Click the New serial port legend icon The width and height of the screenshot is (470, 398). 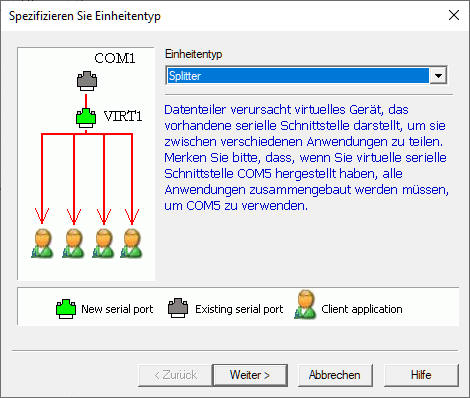pyautogui.click(x=66, y=309)
